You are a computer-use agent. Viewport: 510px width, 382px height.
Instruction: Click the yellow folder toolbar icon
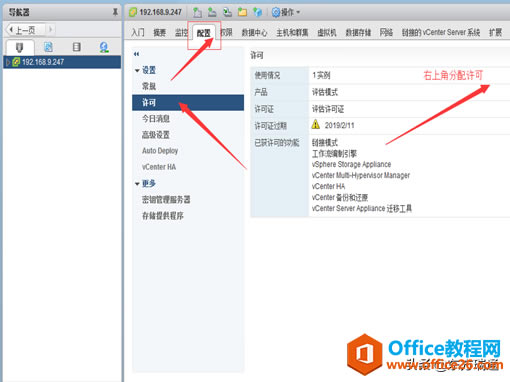pos(242,12)
